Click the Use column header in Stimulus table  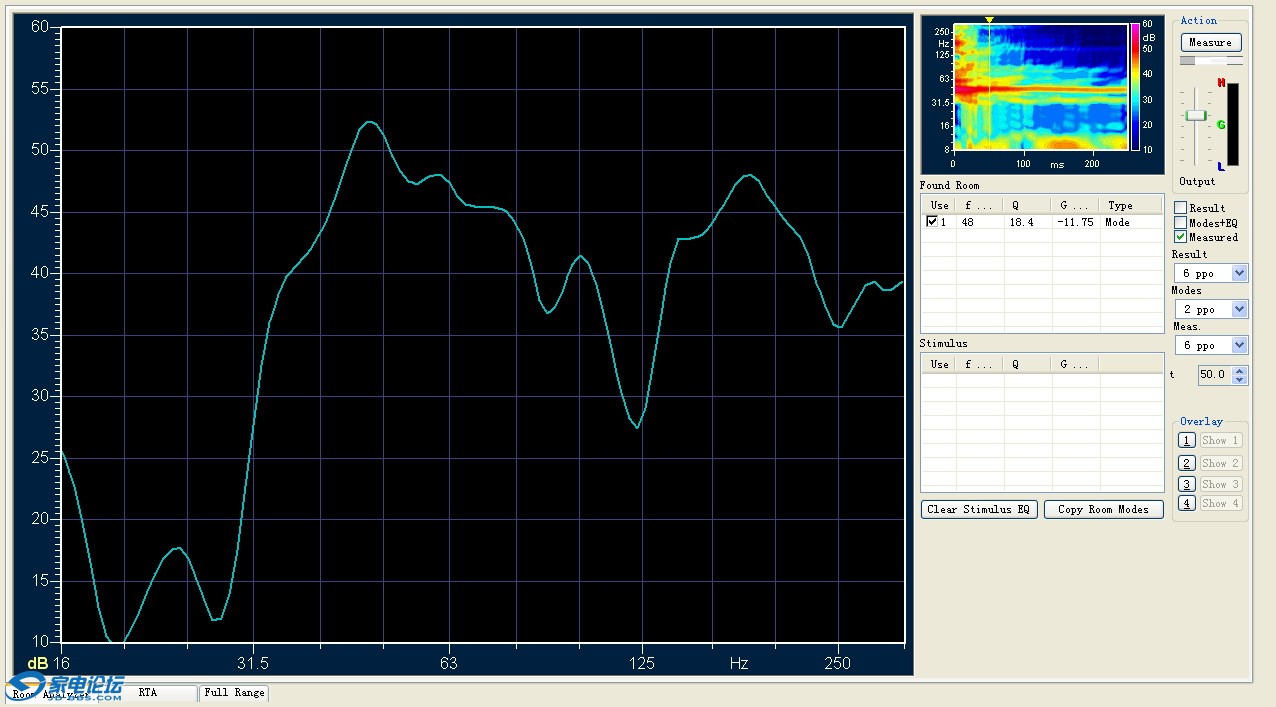pos(939,365)
